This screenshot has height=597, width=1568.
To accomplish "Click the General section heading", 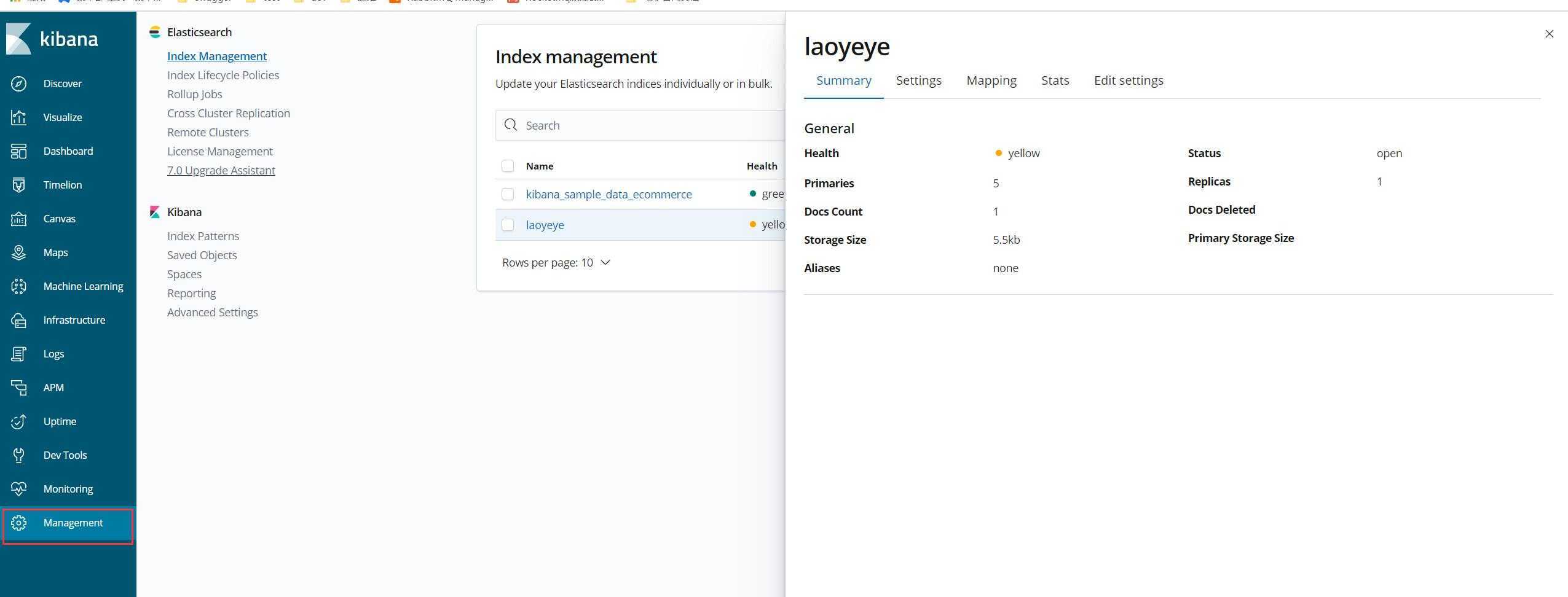I will coord(829,128).
